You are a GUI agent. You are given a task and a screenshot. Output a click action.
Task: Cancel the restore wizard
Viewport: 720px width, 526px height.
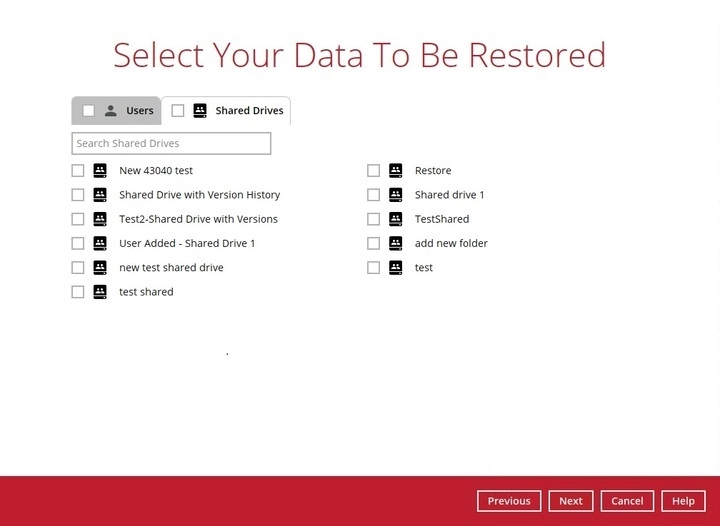(627, 501)
